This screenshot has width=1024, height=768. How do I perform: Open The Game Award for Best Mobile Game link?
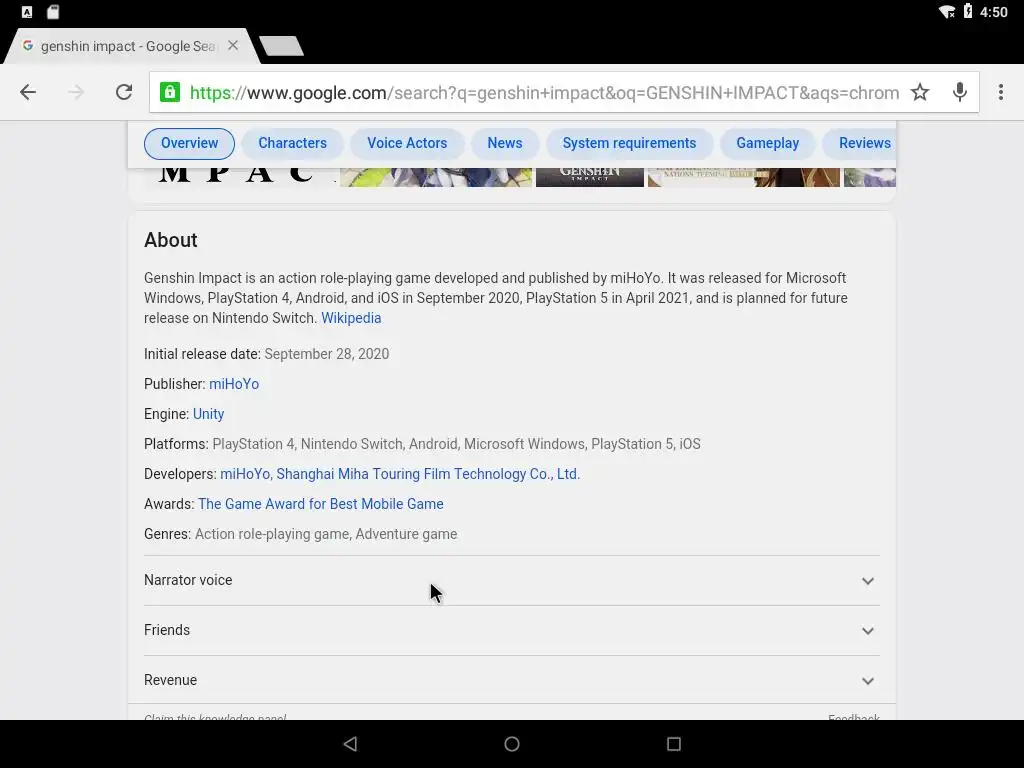(321, 504)
